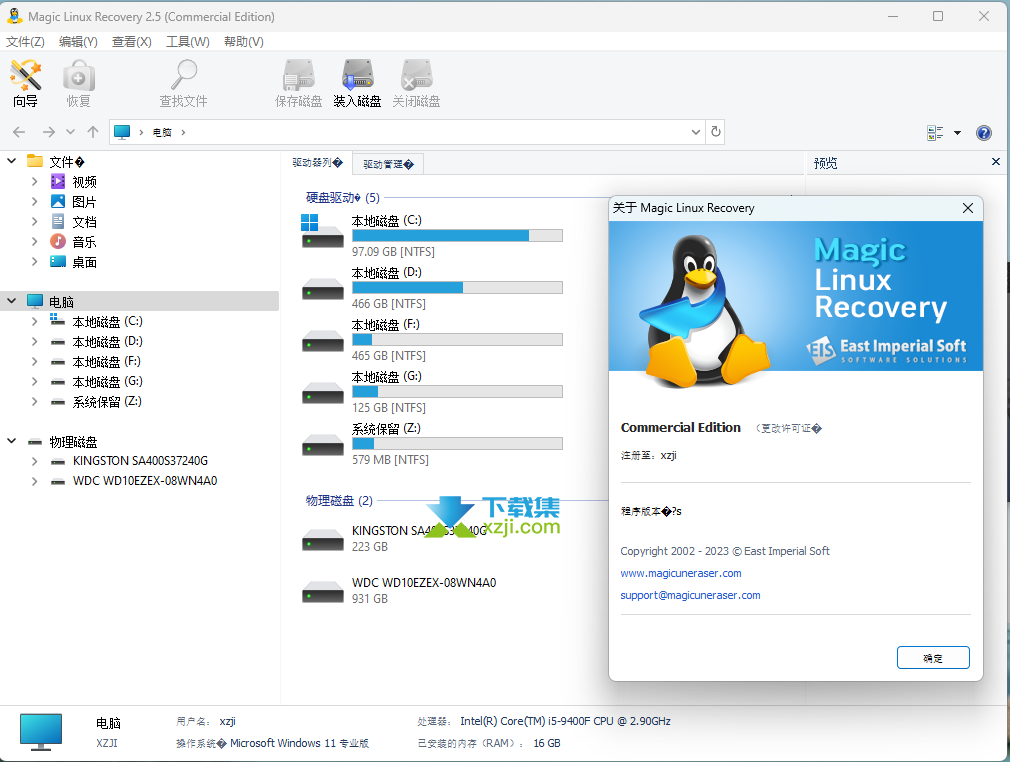Click the 物理磁盘 (2) group header
The image size is (1010, 762).
coord(339,500)
